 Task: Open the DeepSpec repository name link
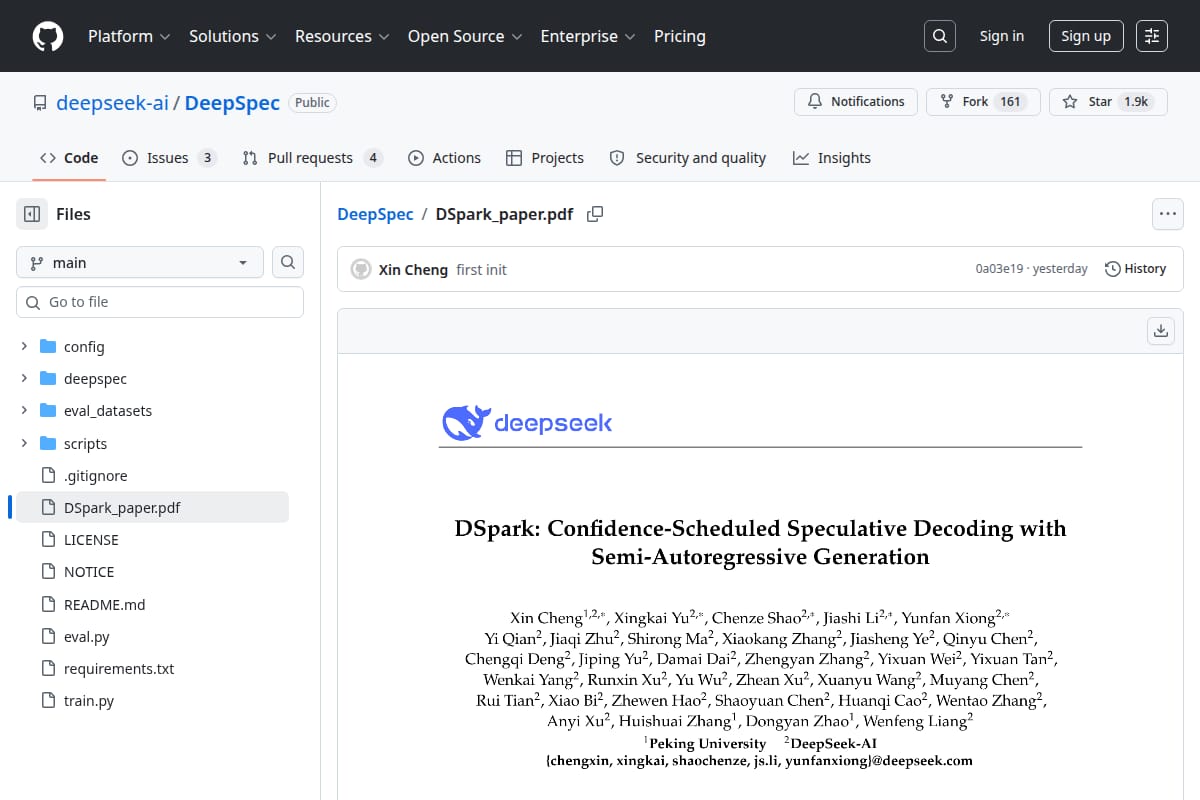(232, 103)
